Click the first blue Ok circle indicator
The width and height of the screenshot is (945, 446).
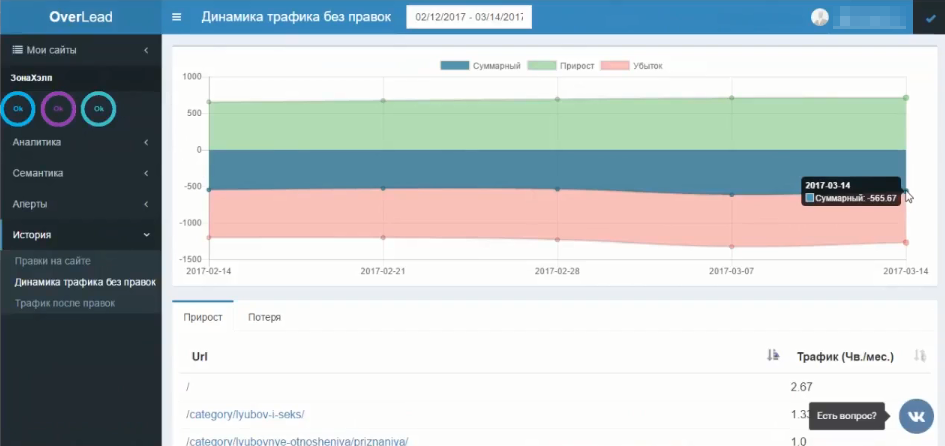(x=18, y=109)
